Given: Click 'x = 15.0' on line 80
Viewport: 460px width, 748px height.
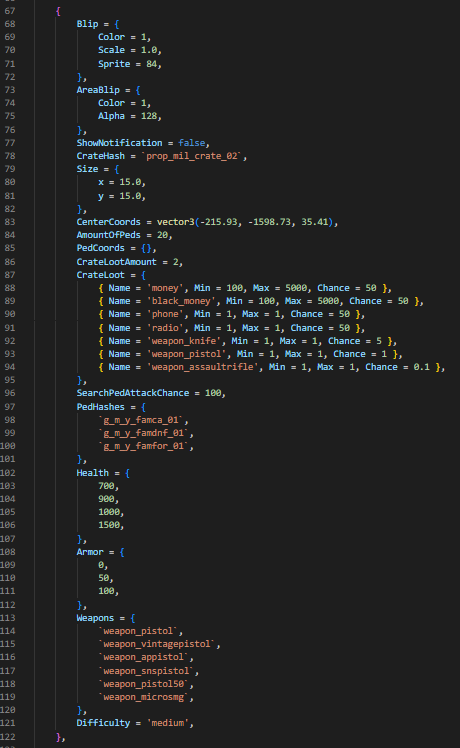Looking at the screenshot, I should (x=120, y=182).
